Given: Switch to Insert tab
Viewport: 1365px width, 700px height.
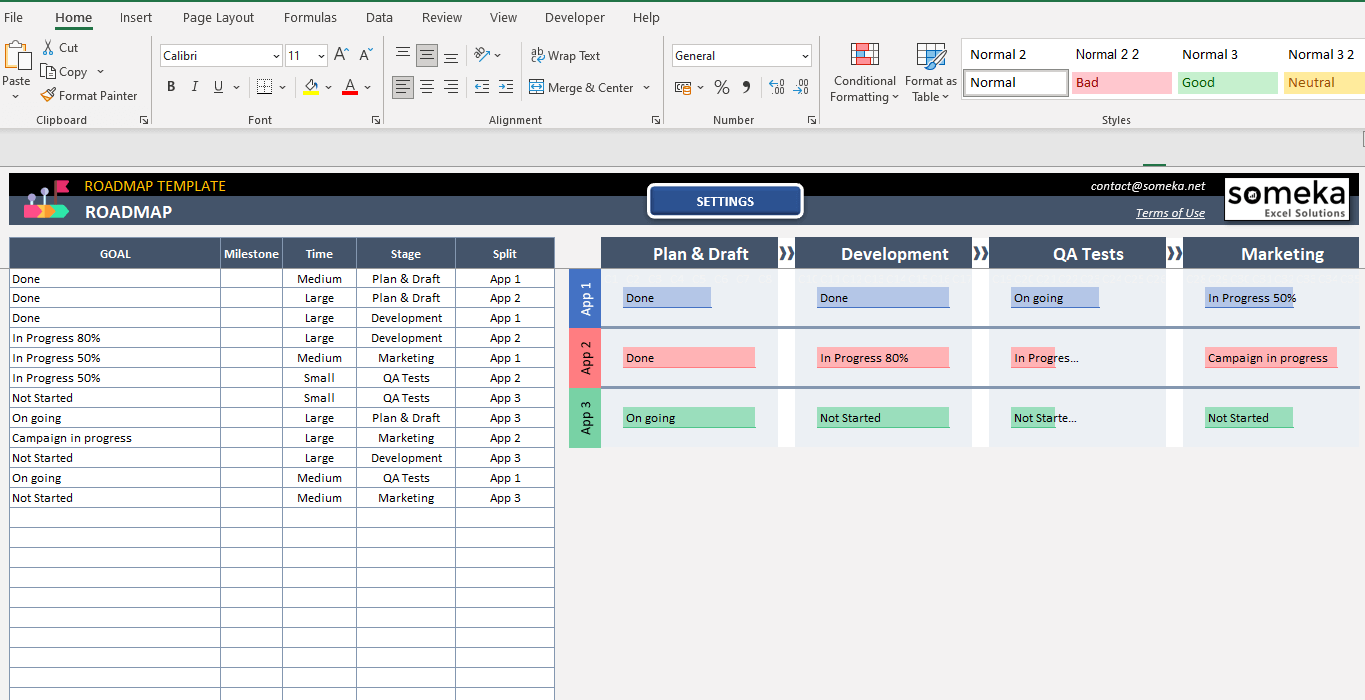Looking at the screenshot, I should pyautogui.click(x=136, y=17).
